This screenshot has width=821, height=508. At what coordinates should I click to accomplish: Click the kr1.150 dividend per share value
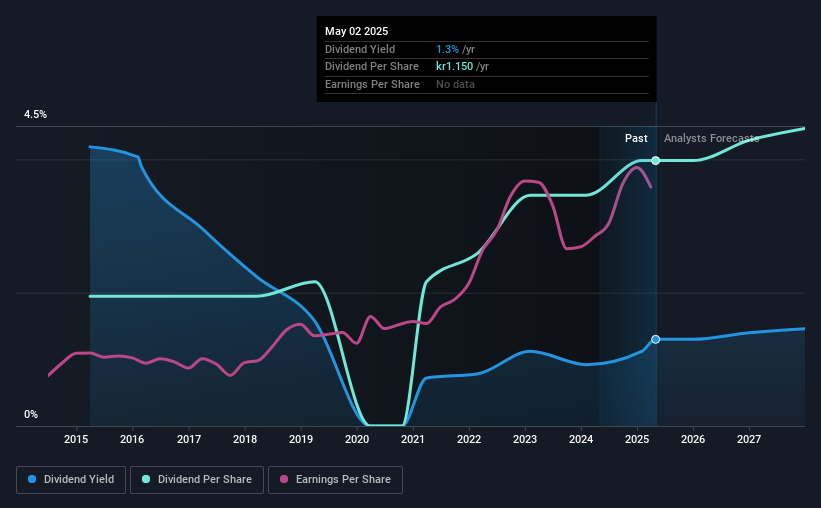tap(454, 67)
